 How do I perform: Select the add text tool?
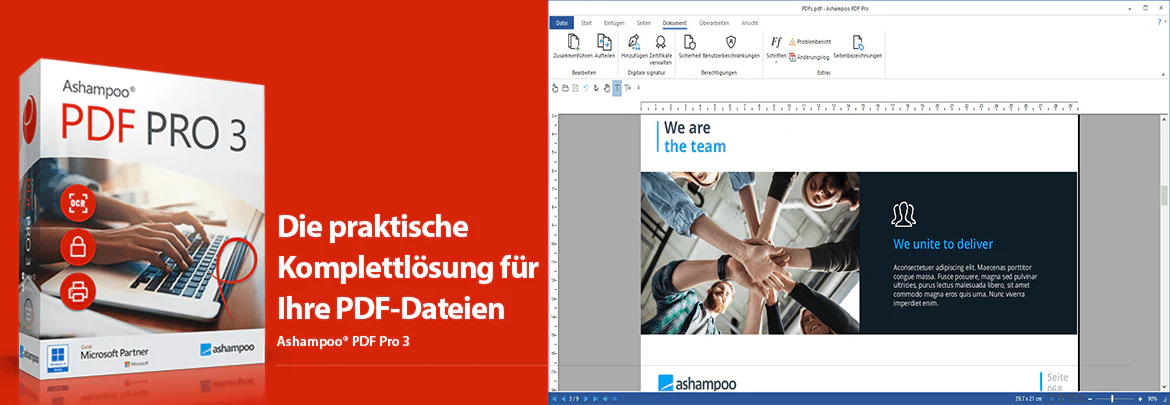coord(628,88)
